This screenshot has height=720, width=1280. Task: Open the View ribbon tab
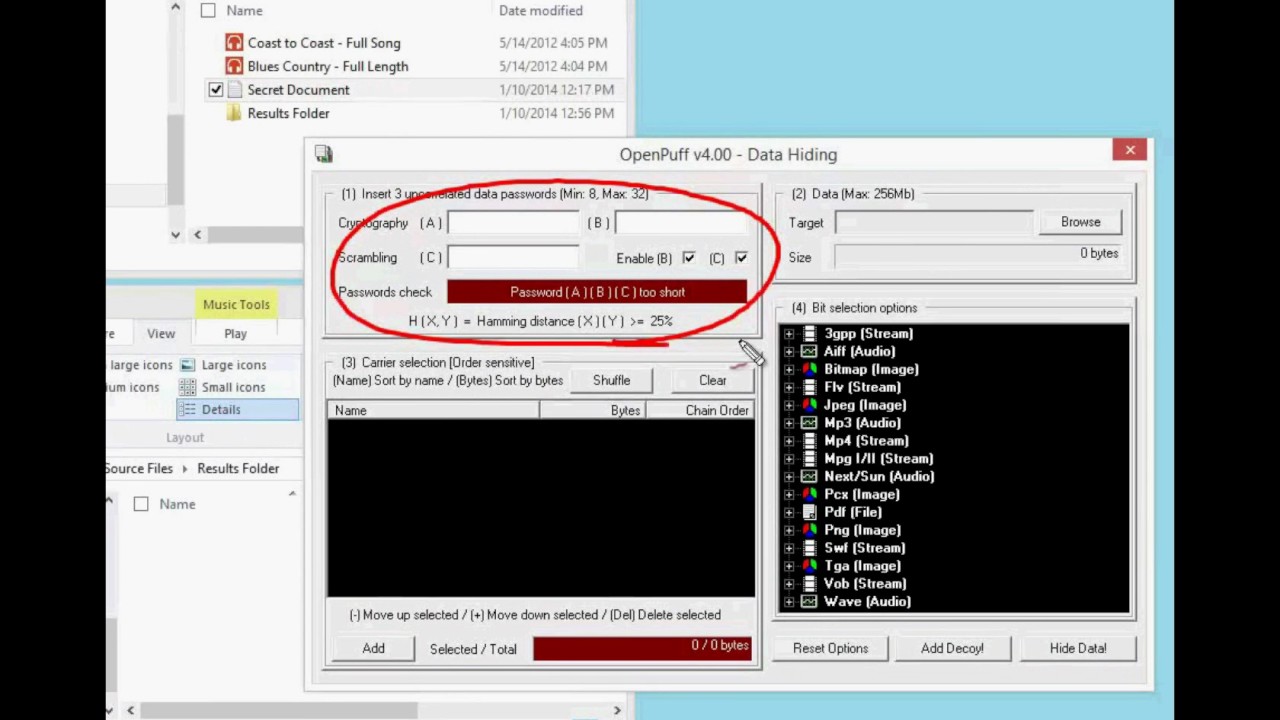click(161, 334)
